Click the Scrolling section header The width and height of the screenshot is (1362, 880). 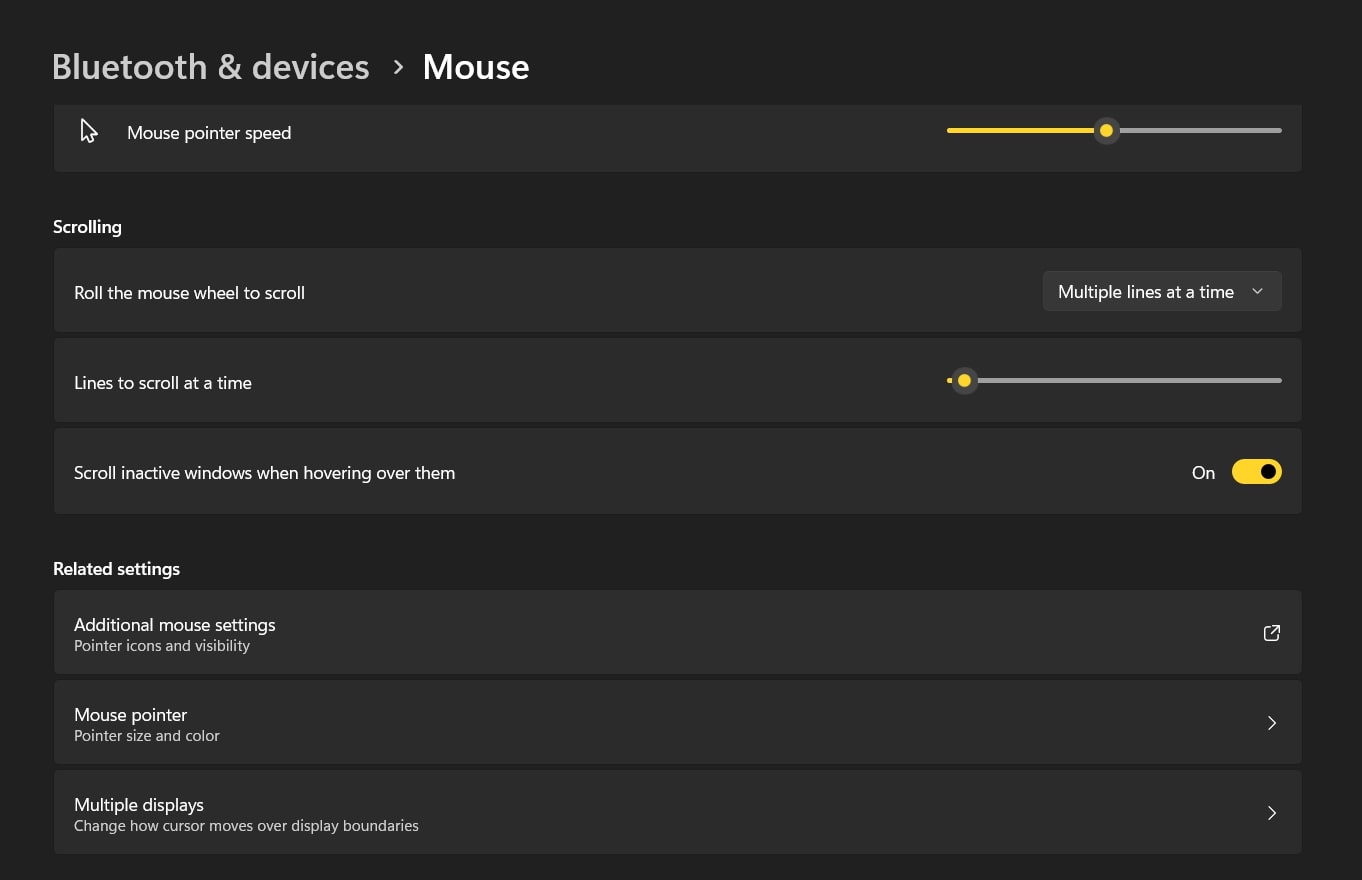click(87, 226)
